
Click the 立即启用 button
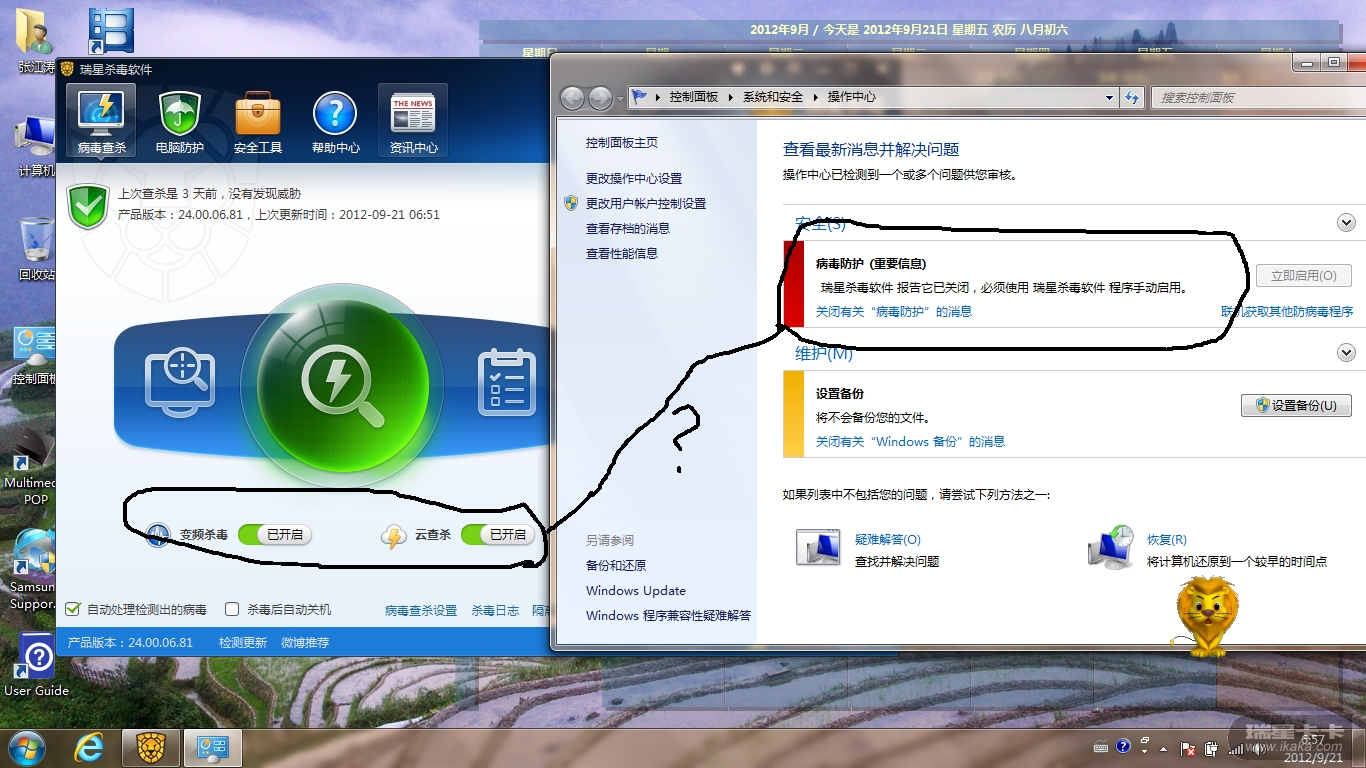pos(1304,275)
